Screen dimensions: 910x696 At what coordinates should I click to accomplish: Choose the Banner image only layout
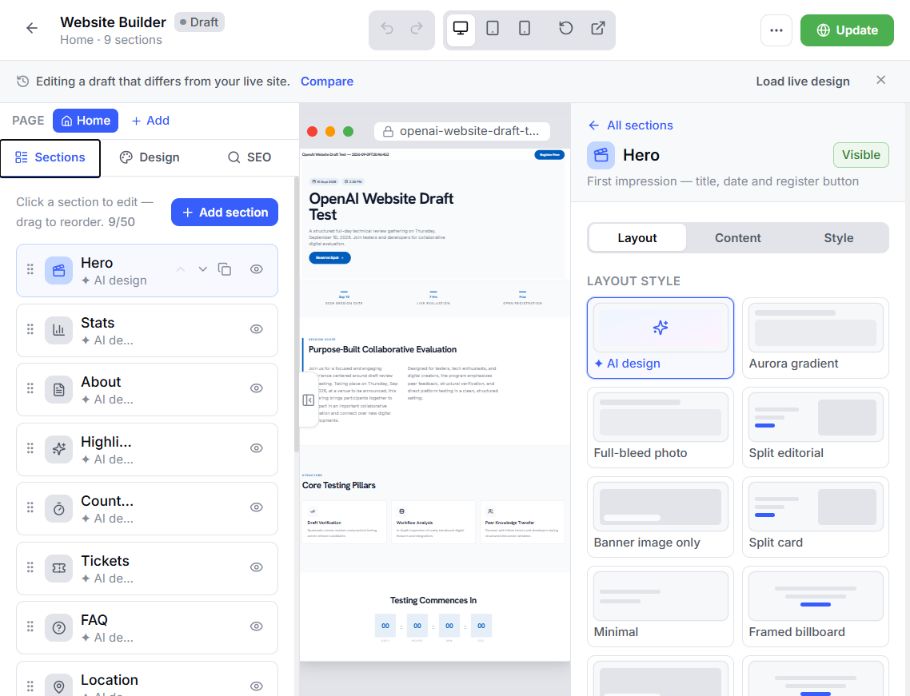pyautogui.click(x=660, y=517)
